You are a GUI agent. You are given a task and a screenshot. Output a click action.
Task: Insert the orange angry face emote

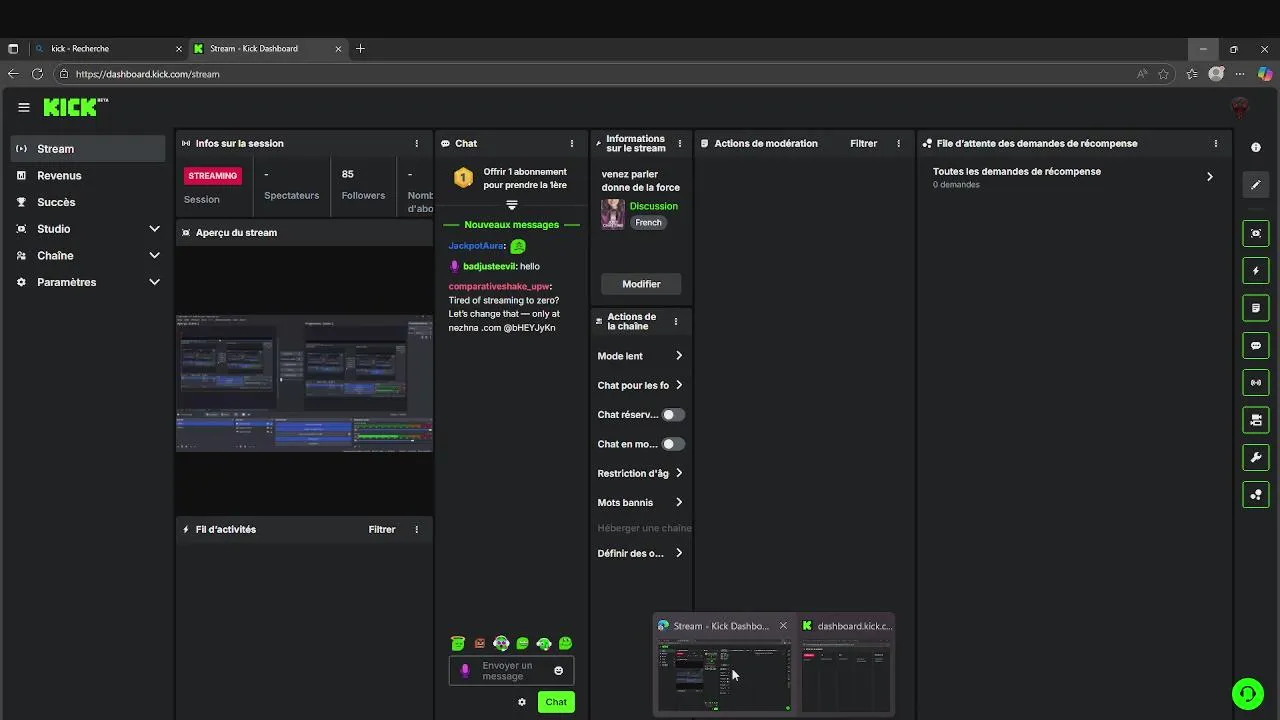point(480,643)
